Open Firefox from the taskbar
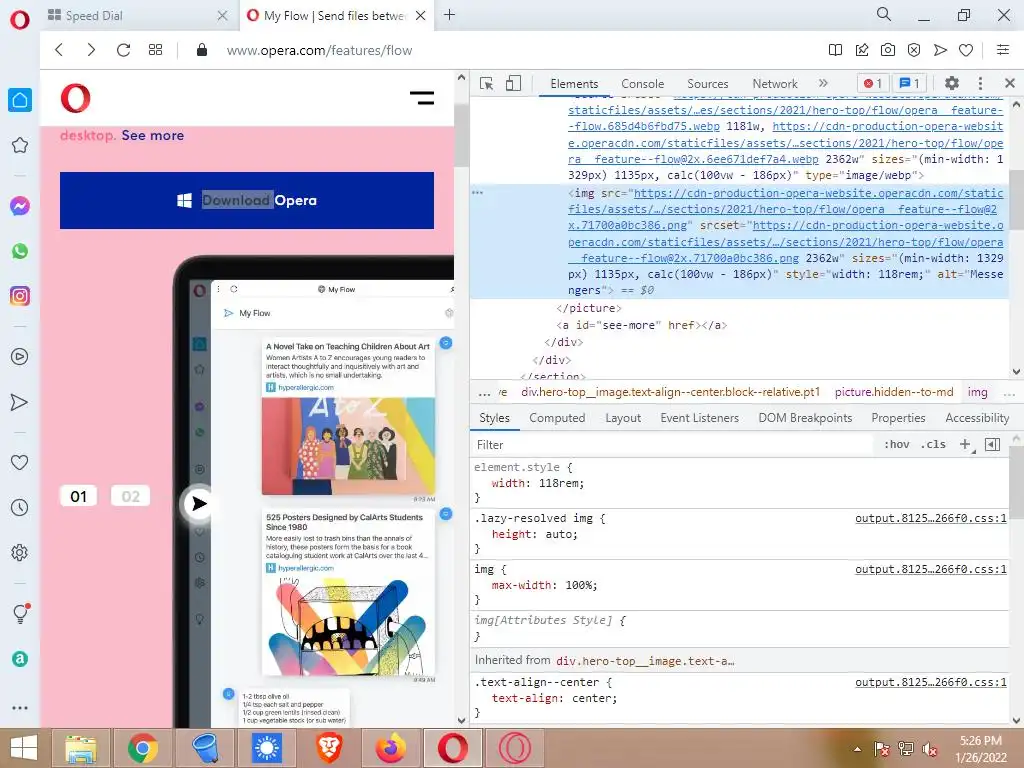 point(391,748)
